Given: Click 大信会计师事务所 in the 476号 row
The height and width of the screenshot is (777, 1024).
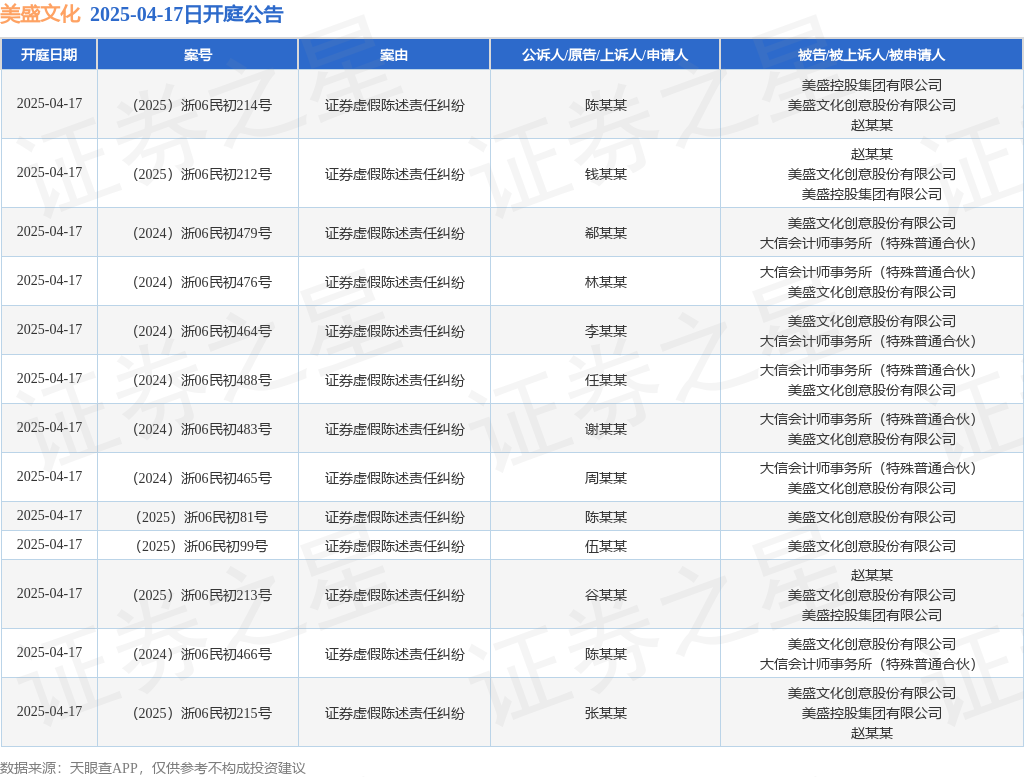Looking at the screenshot, I should coord(867,272).
